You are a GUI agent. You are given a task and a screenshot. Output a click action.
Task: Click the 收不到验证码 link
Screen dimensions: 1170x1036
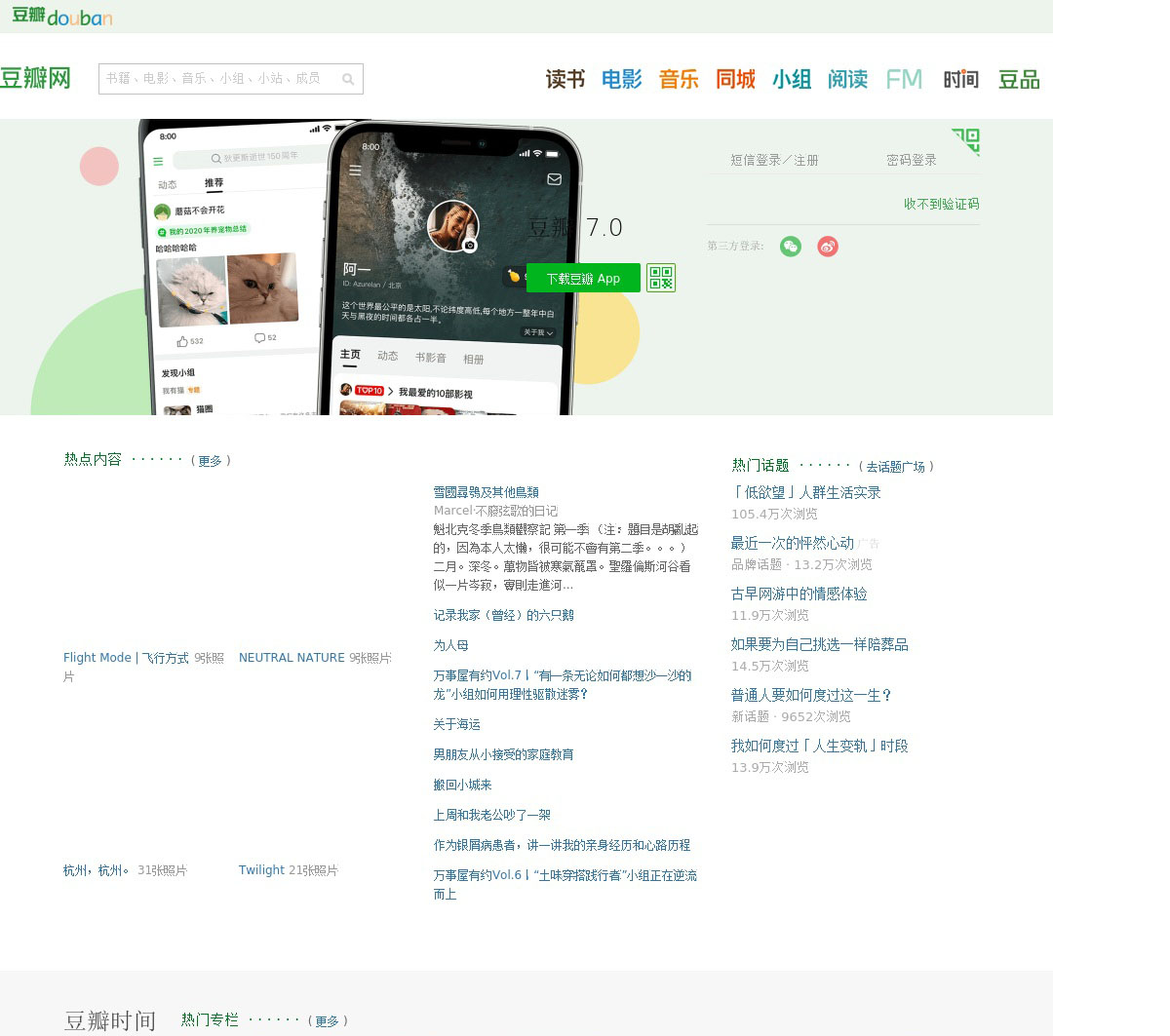tap(941, 204)
